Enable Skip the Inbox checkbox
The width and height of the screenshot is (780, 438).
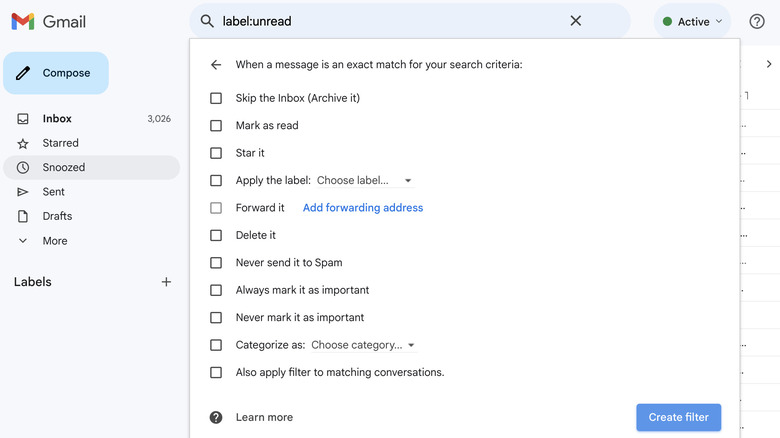216,98
